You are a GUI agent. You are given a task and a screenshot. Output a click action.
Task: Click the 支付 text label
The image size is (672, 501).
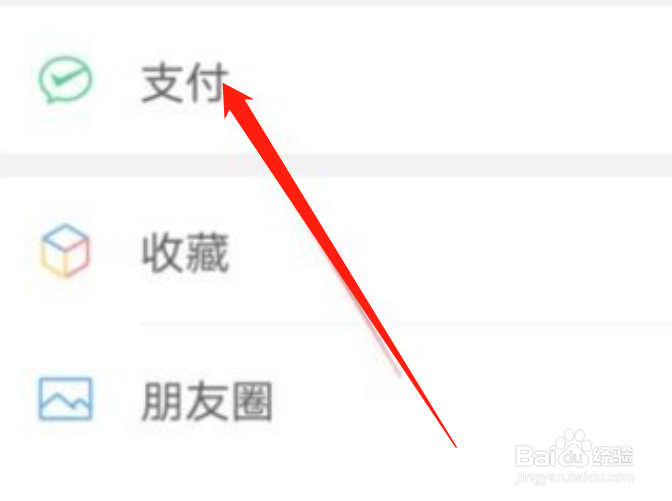tap(184, 83)
